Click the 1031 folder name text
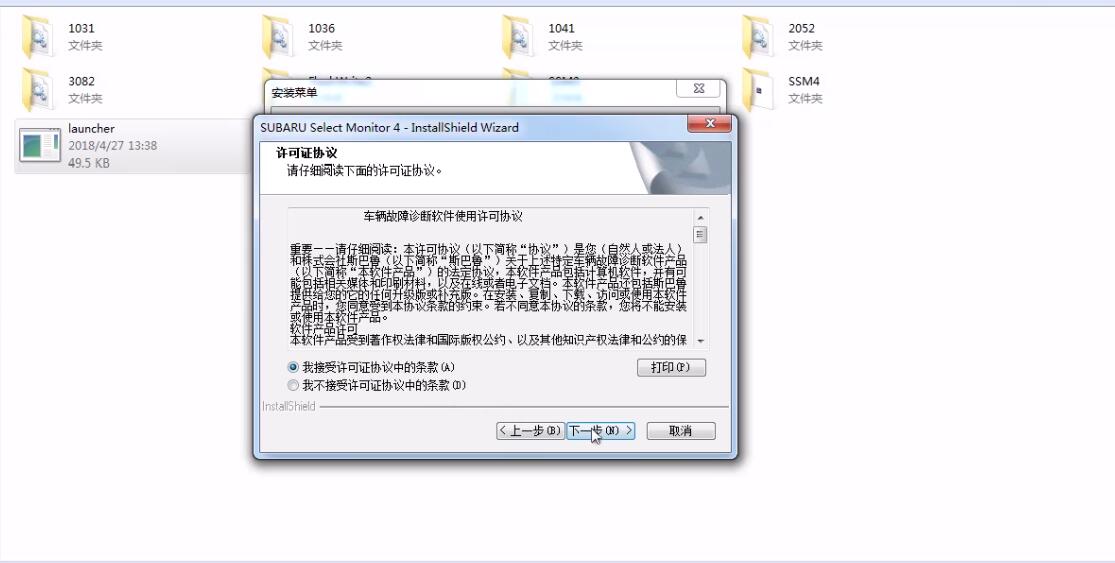 81,28
